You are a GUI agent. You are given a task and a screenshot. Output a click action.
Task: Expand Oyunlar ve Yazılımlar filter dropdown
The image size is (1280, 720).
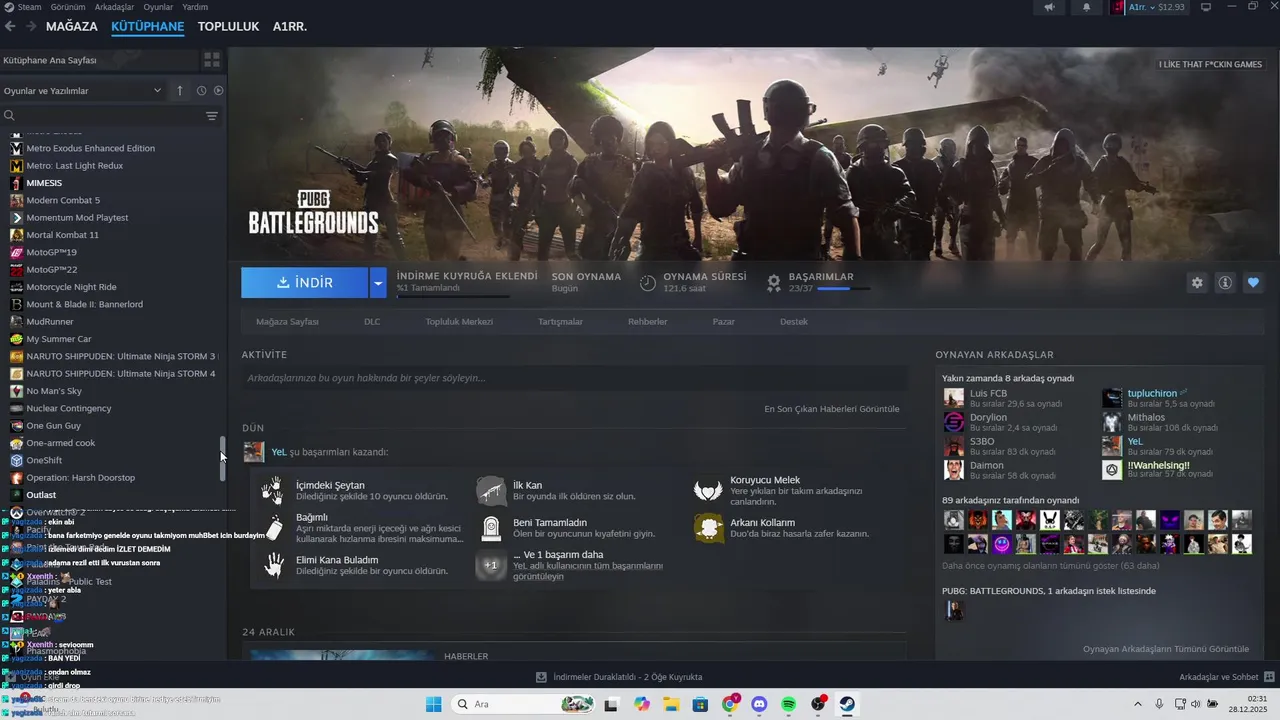(82, 91)
